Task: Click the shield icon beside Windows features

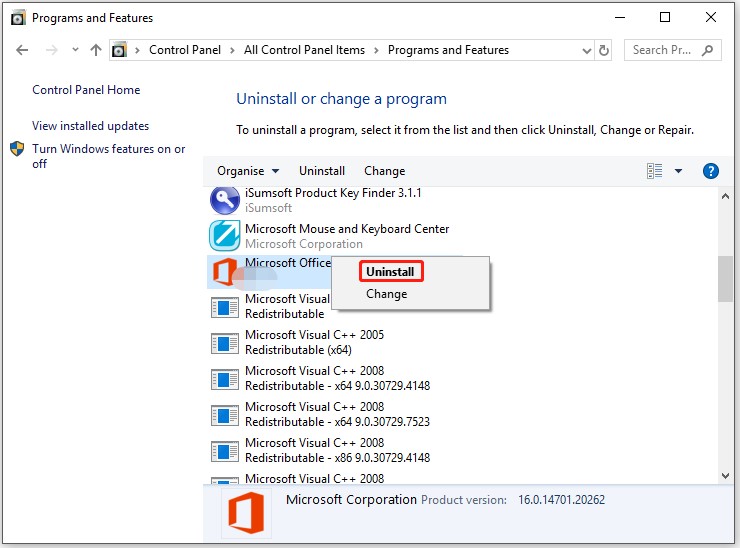Action: click(x=17, y=149)
